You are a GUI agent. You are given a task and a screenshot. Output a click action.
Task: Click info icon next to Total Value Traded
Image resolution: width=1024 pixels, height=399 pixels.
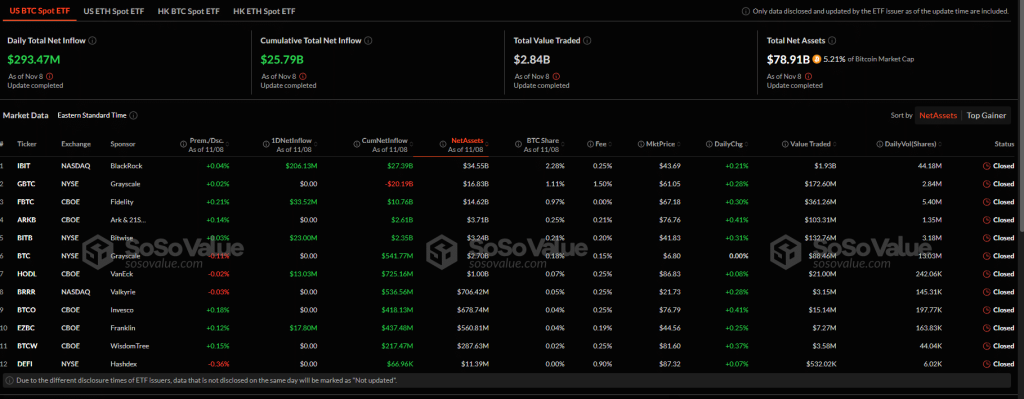587,40
